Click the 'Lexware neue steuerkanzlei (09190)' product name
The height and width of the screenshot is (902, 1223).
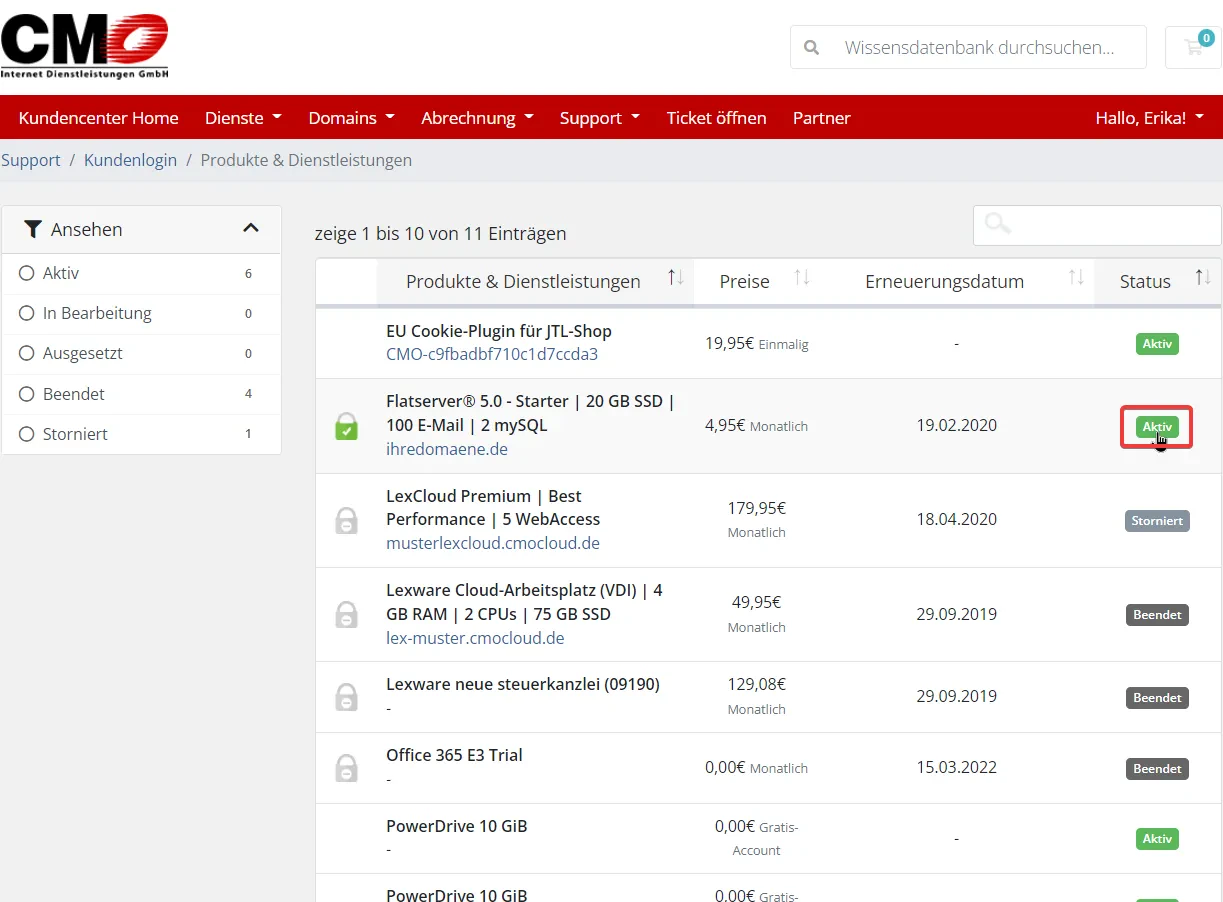(x=523, y=684)
